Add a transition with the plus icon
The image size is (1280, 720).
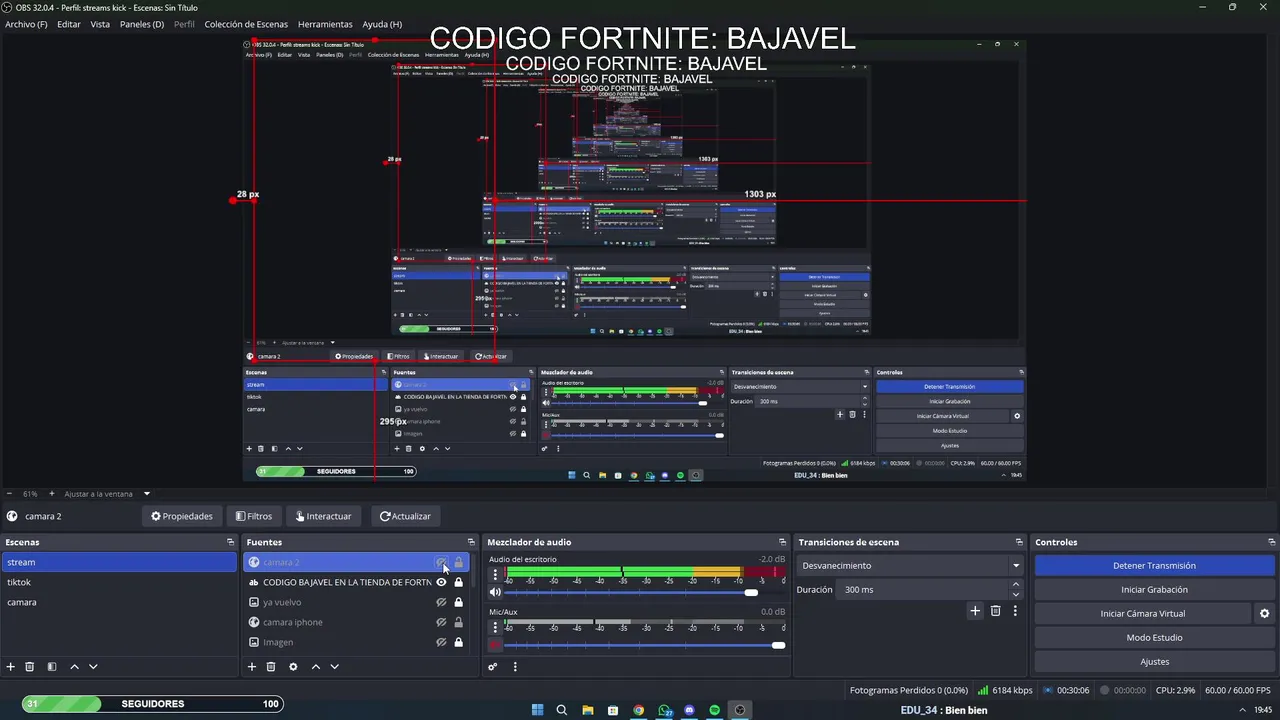975,611
